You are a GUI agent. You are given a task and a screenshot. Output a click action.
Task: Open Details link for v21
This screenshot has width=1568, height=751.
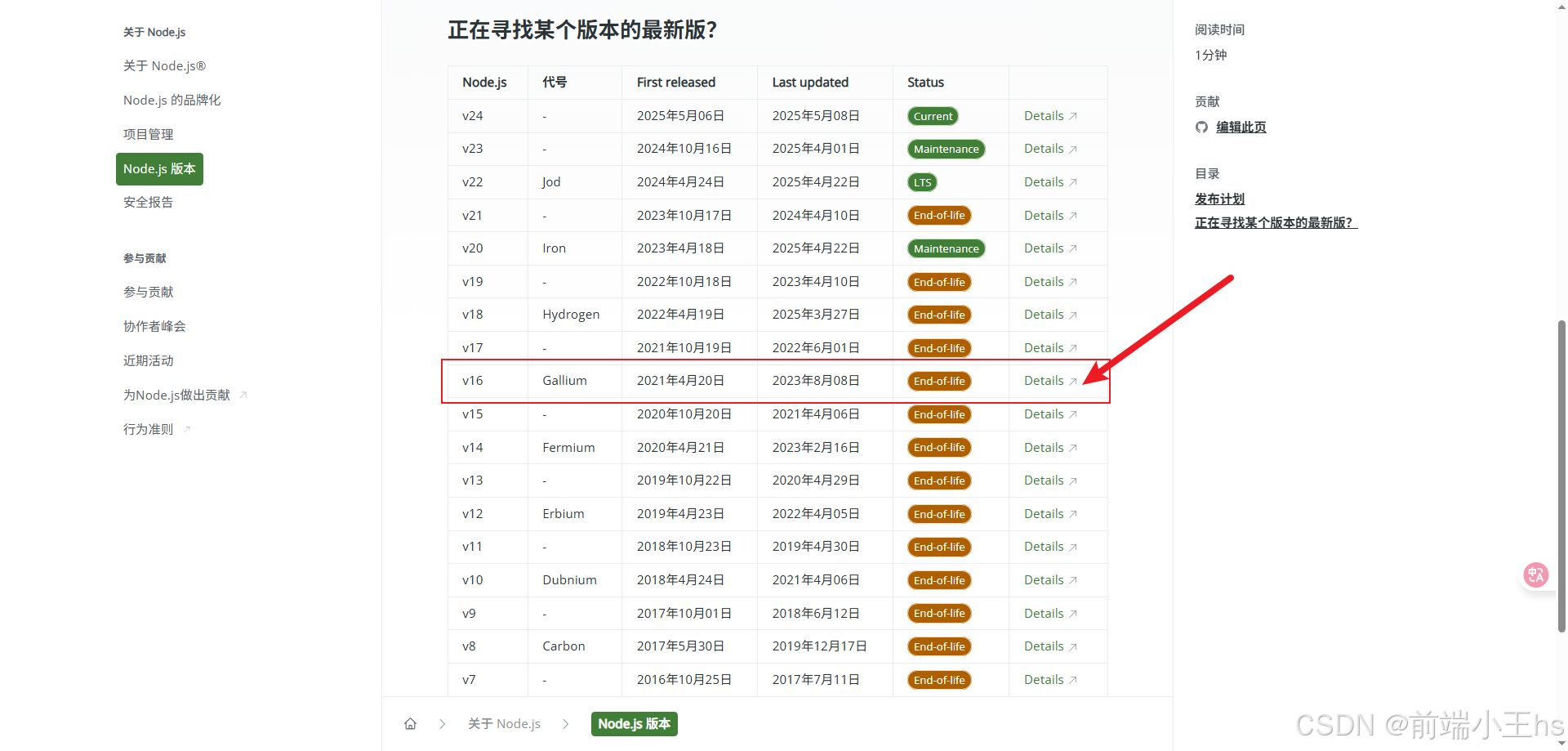[x=1050, y=216]
